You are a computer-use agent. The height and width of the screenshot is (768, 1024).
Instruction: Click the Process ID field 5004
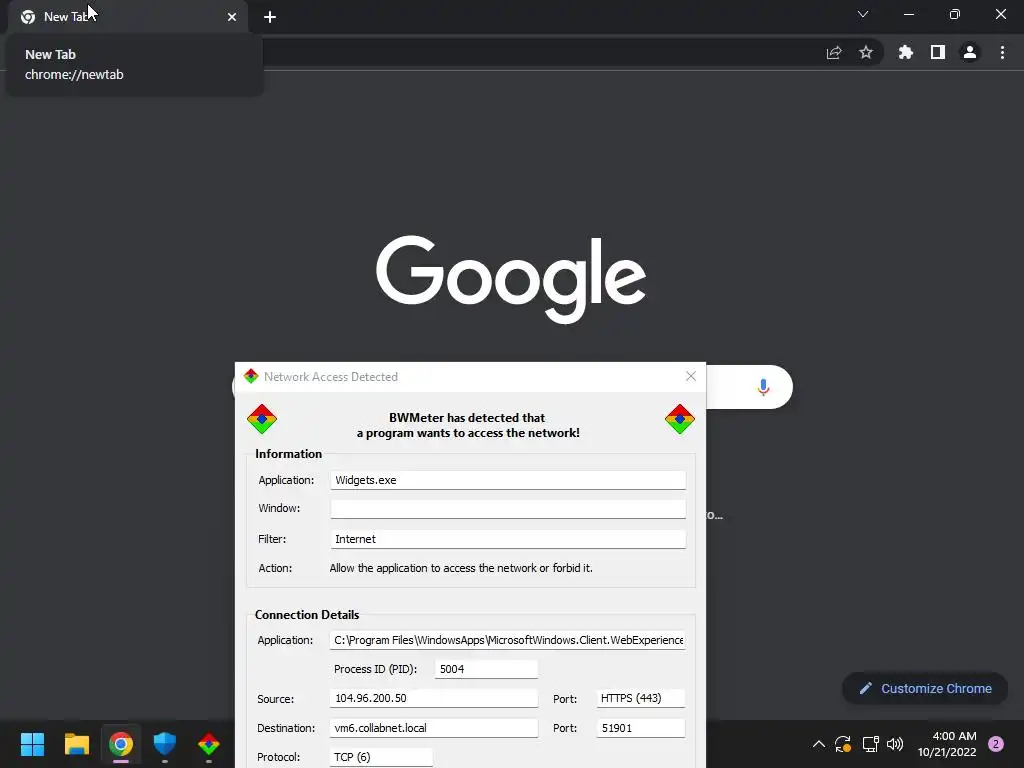point(486,669)
